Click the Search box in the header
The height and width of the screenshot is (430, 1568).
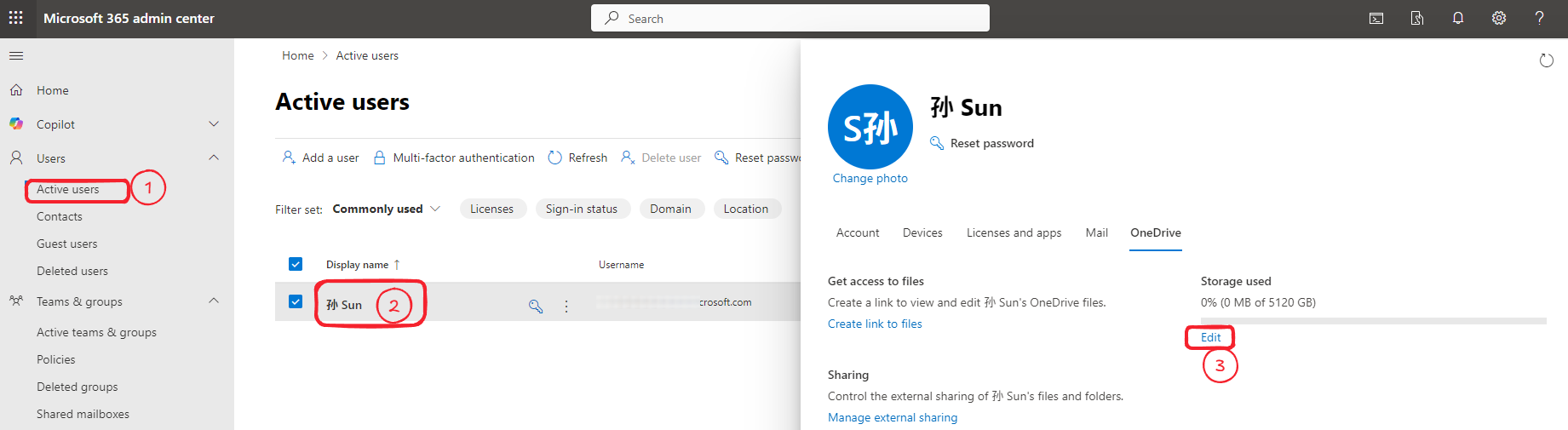pos(790,18)
